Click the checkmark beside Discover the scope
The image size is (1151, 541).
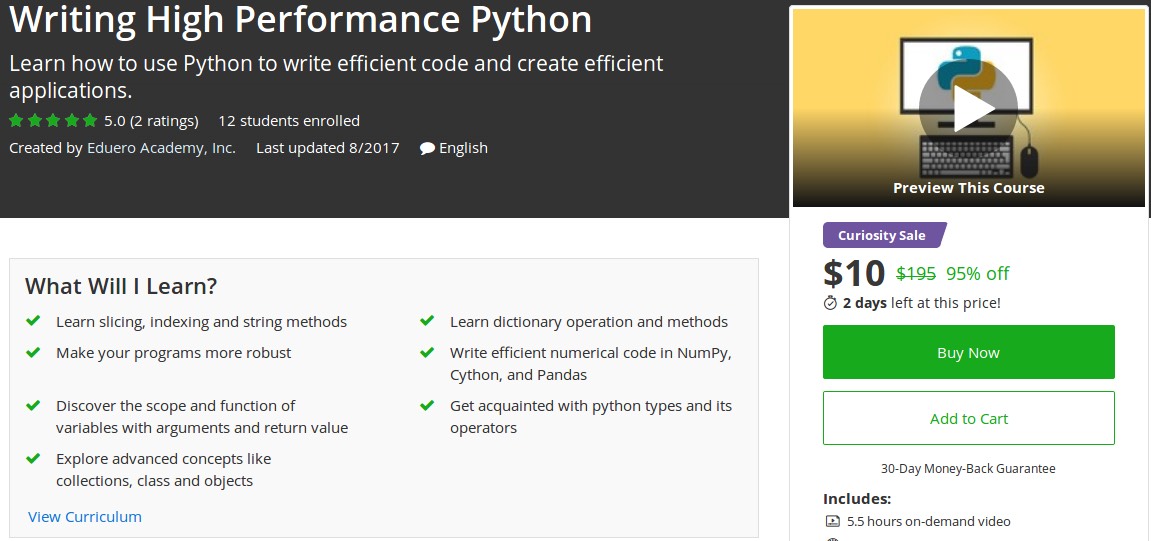33,404
